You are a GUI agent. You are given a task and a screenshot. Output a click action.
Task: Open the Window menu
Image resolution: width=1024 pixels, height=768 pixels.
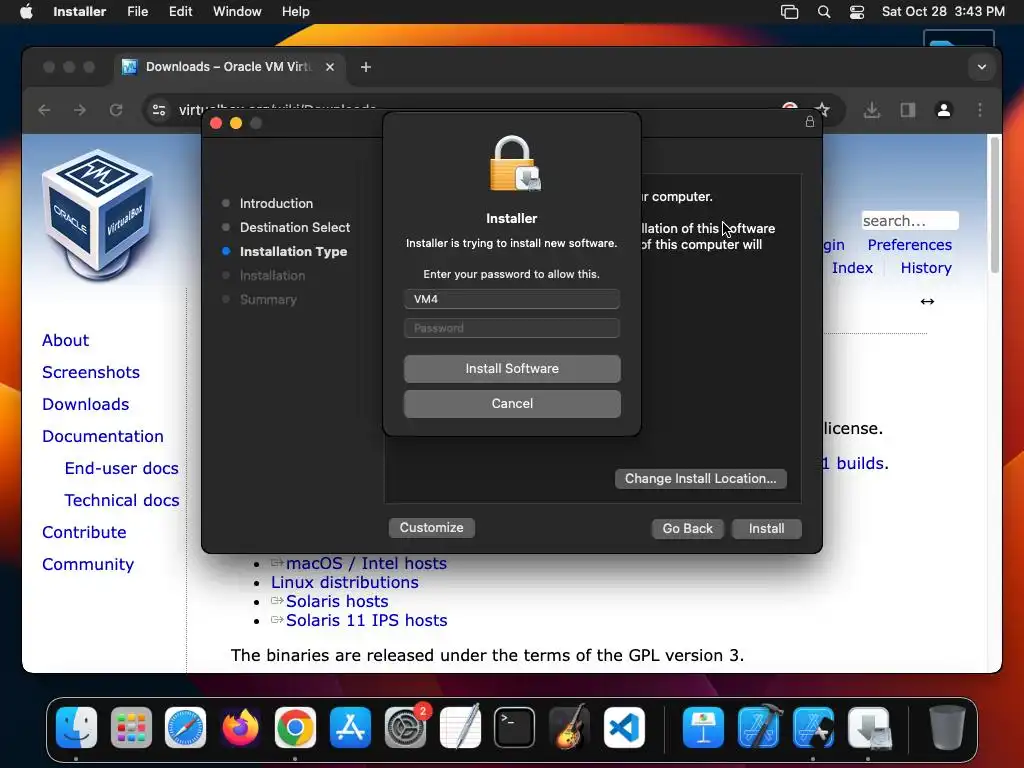(x=237, y=12)
